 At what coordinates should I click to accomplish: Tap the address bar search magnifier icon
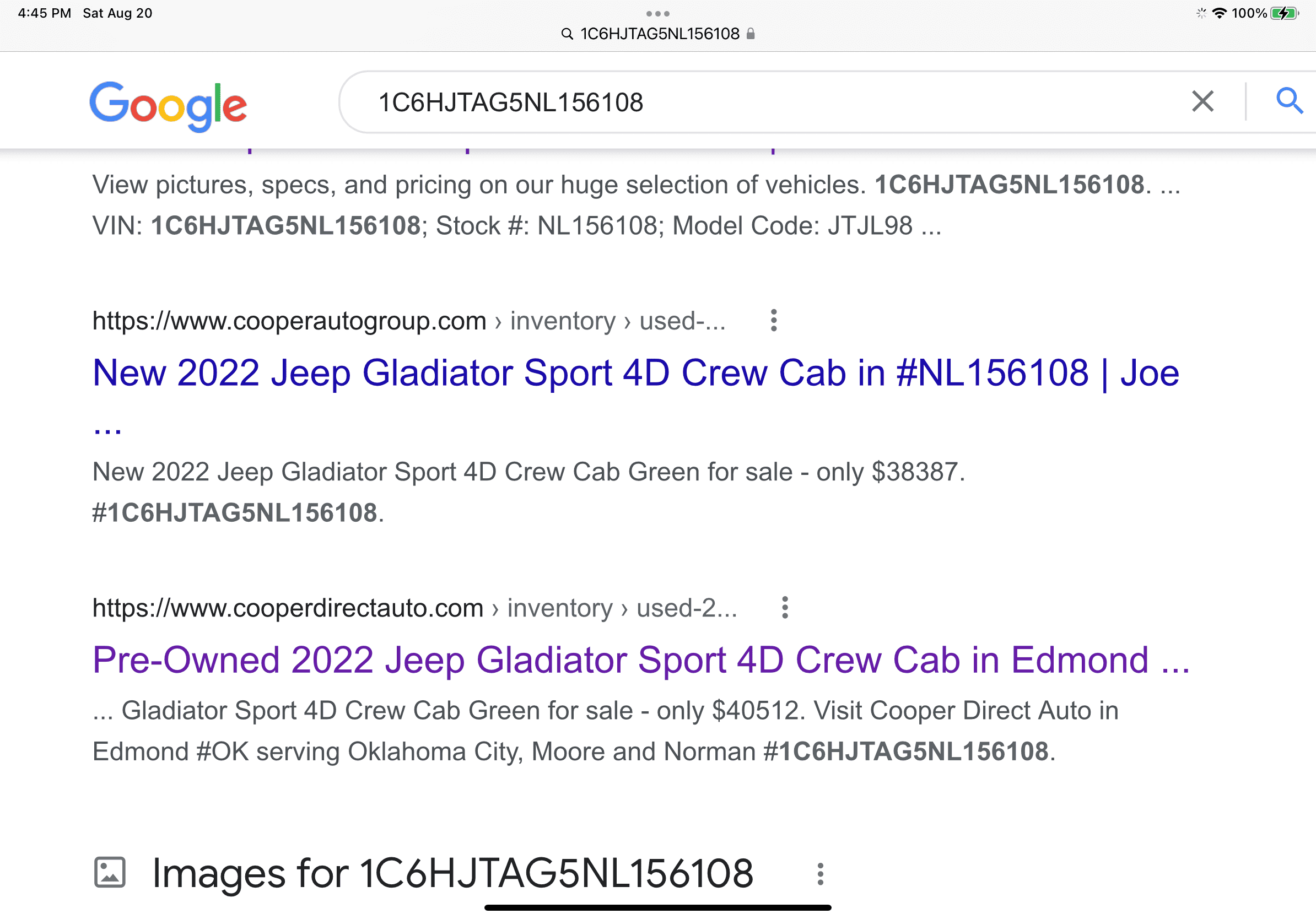(567, 34)
